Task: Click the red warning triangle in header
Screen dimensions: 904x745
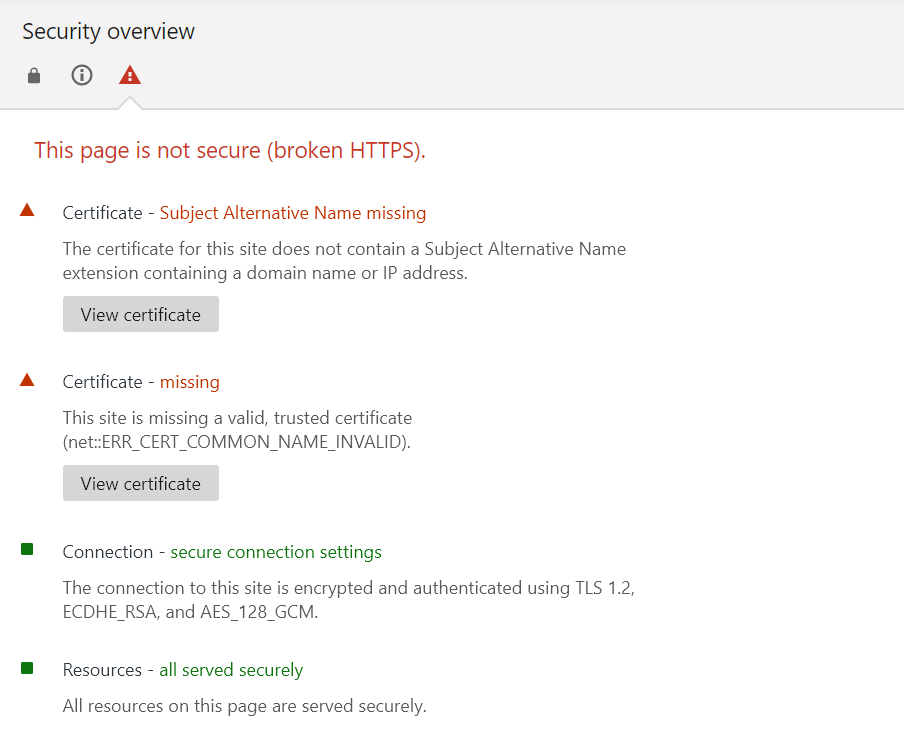Action: coord(130,75)
